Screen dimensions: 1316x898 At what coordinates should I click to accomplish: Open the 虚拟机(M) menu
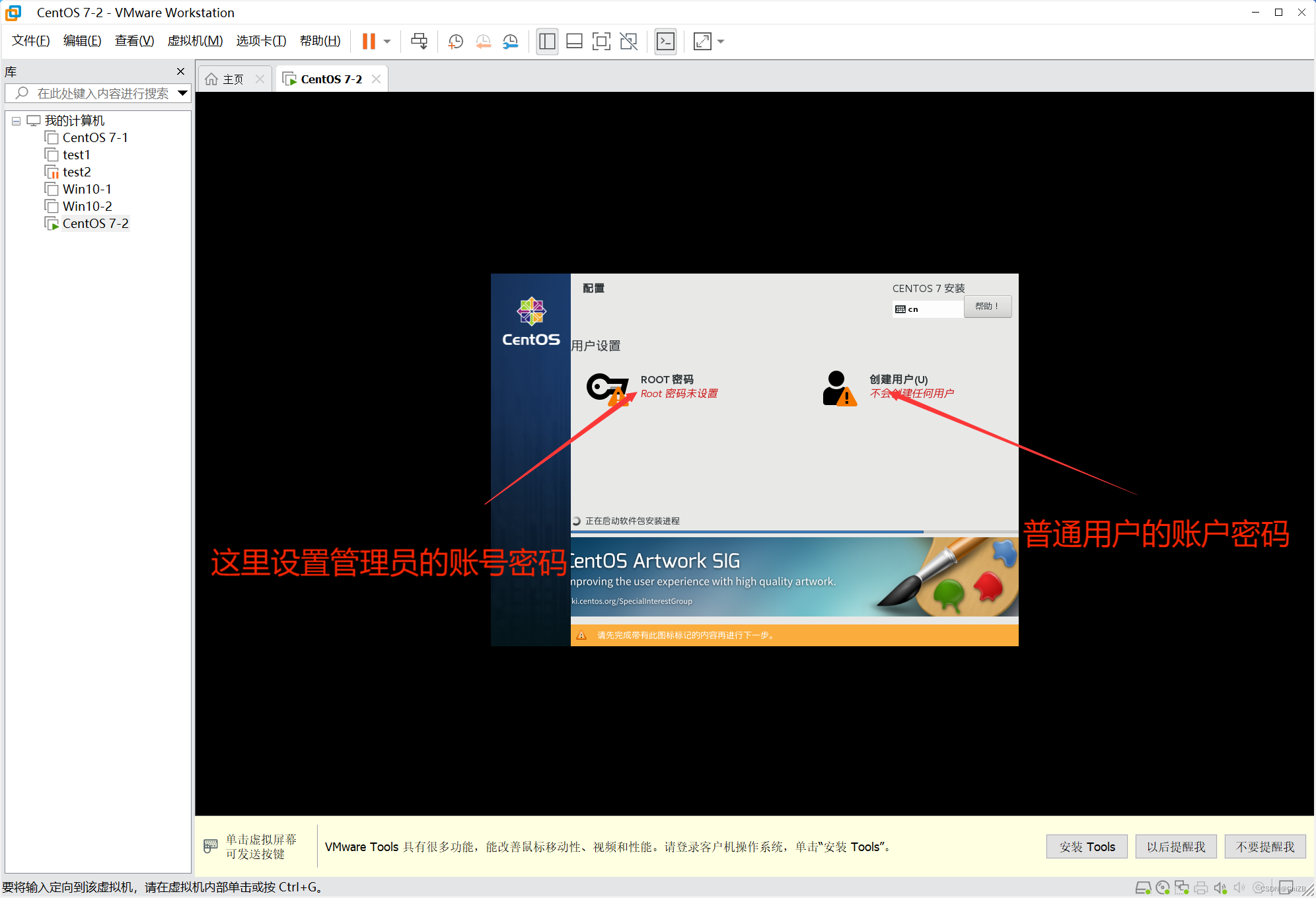point(195,41)
